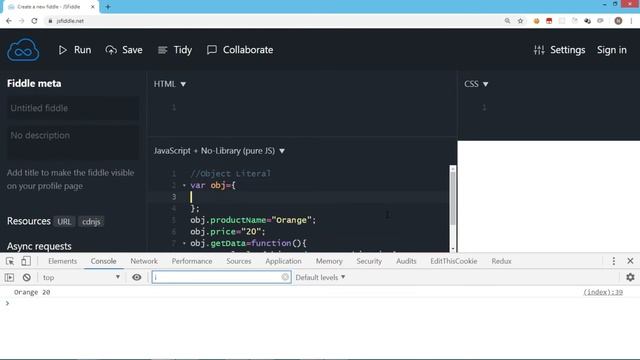Switch to the Sources tab

(x=239, y=261)
